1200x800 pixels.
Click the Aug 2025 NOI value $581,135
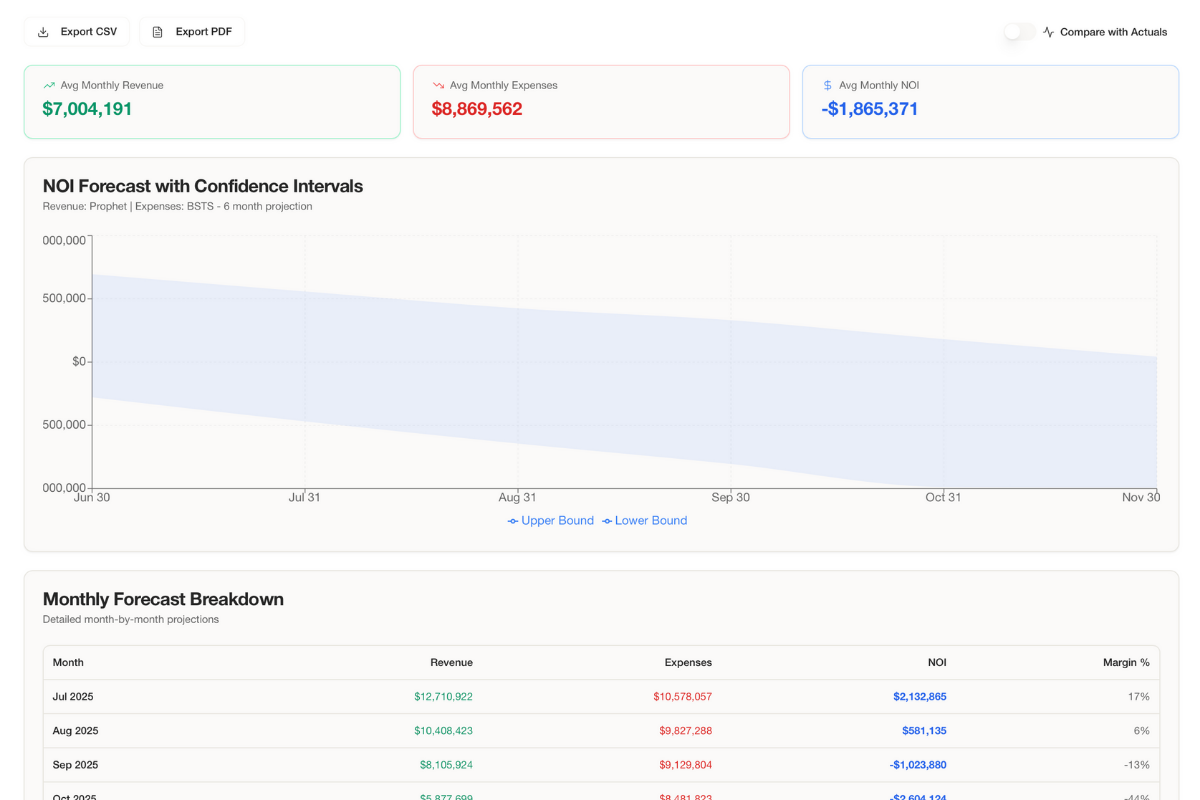pos(923,730)
